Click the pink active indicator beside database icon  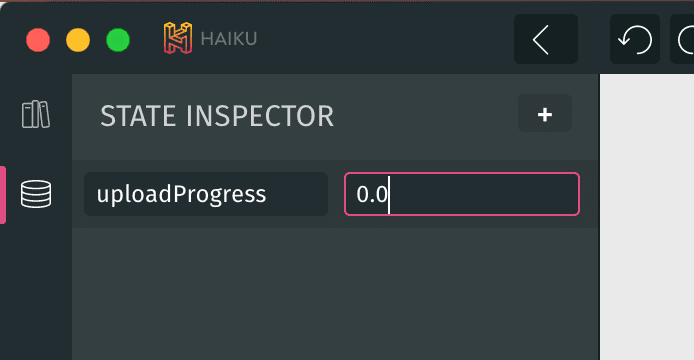coord(3,195)
